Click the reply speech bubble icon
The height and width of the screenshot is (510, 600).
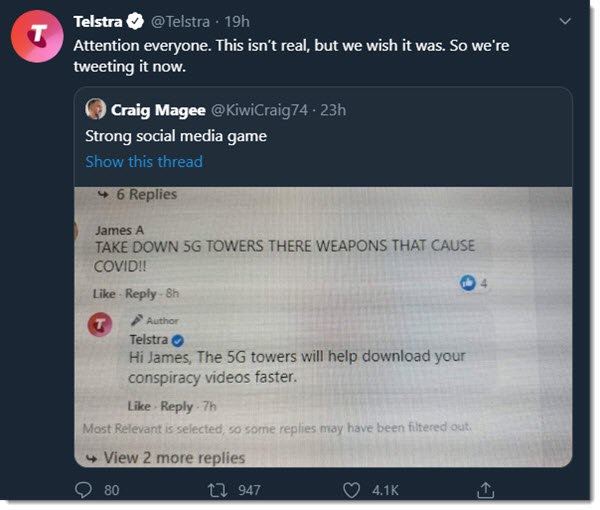coord(84,490)
